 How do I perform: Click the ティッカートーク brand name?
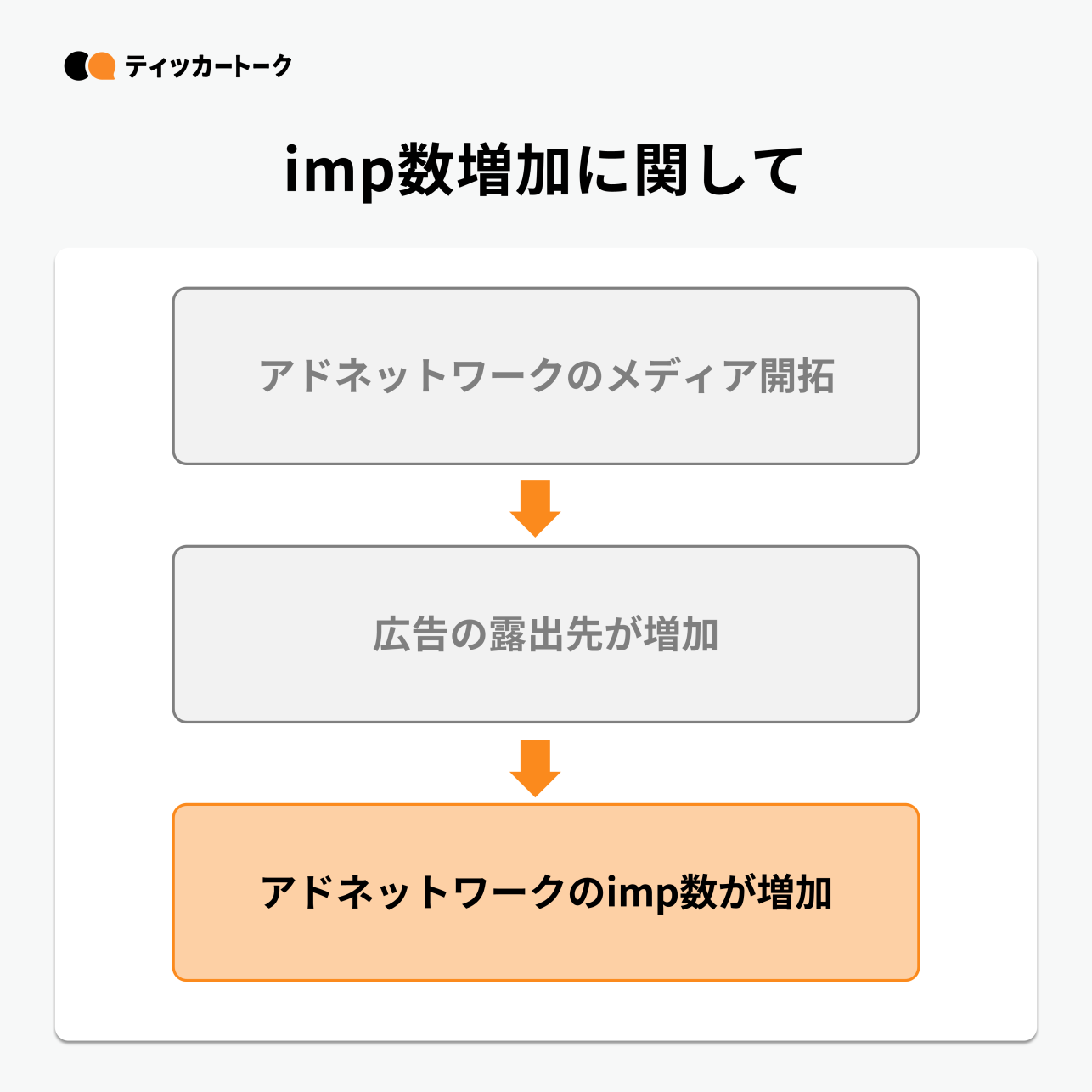[208, 66]
